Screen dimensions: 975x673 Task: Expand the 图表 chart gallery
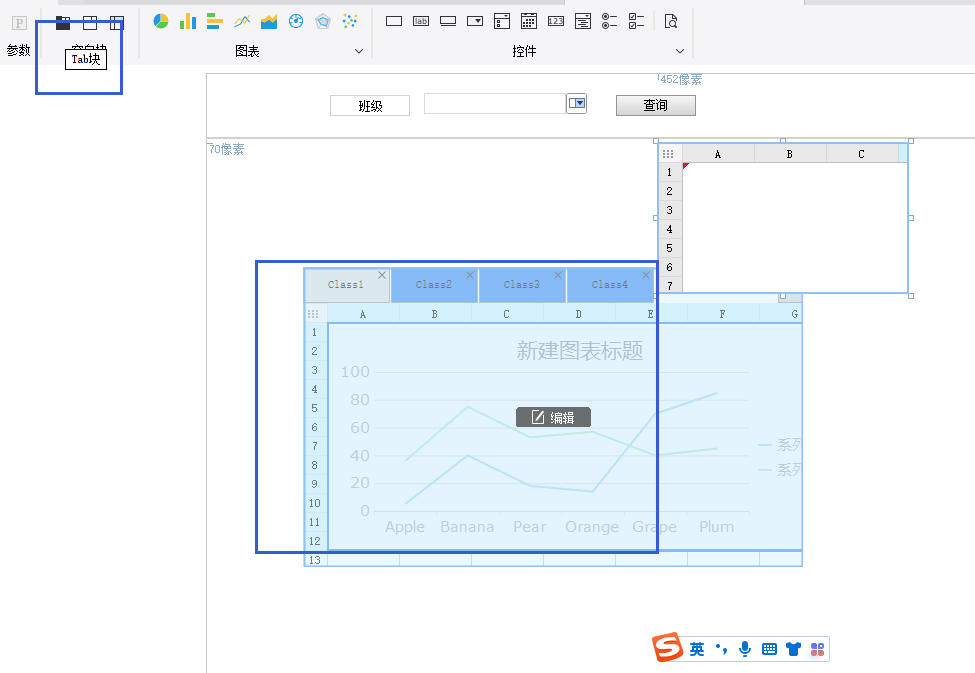pos(359,51)
